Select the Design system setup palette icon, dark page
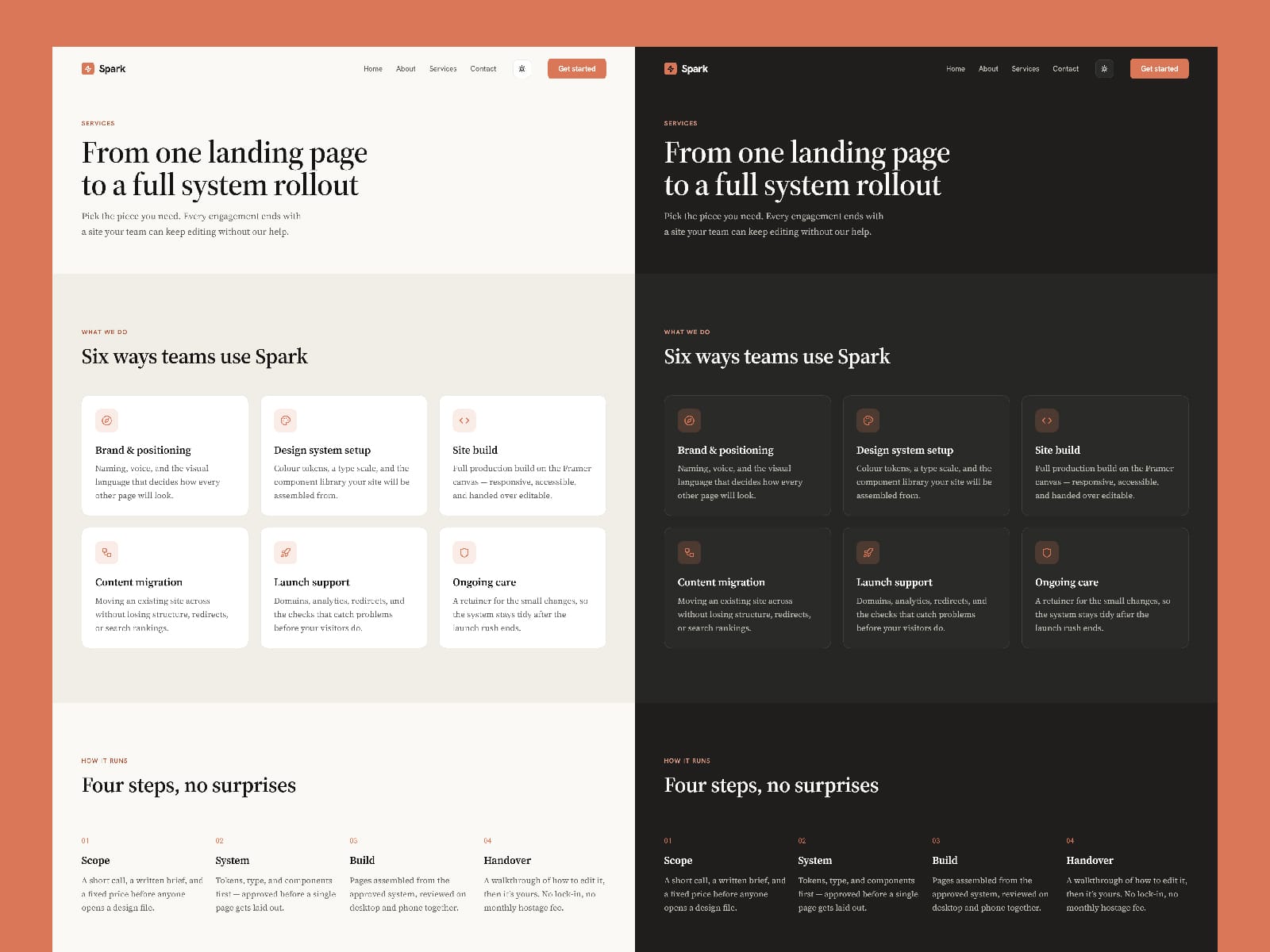This screenshot has height=952, width=1270. (868, 420)
